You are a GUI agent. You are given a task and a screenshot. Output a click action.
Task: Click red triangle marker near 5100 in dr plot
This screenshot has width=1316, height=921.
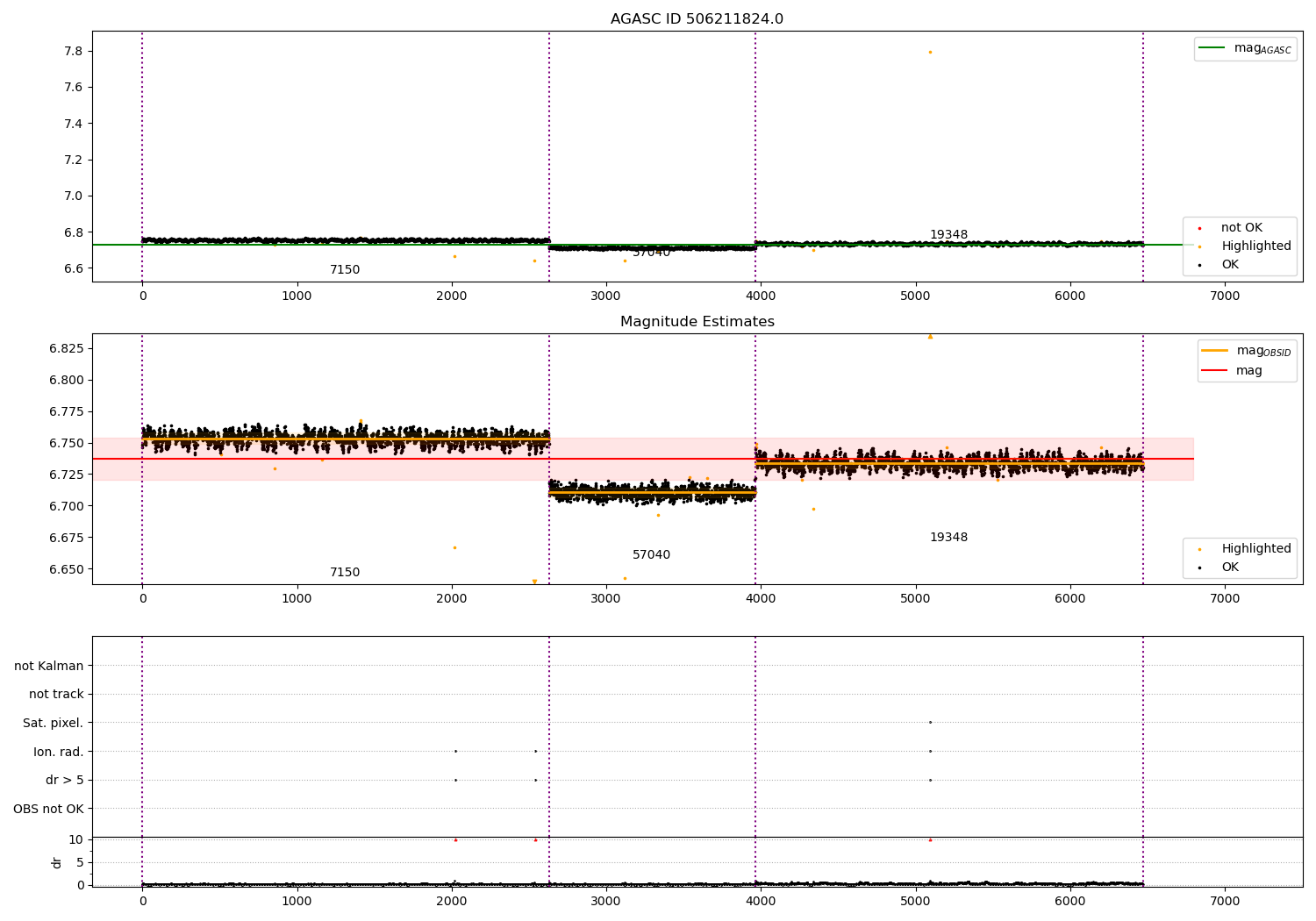930,840
